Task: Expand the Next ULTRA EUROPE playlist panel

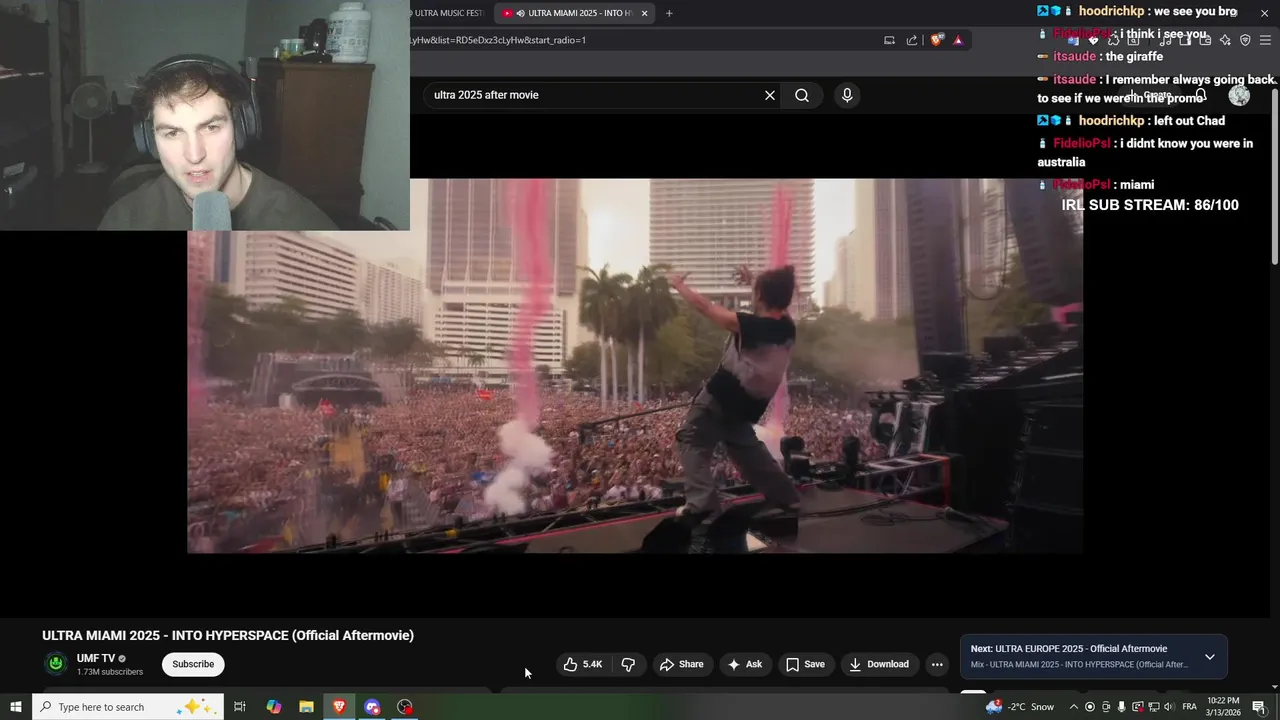Action: (x=1209, y=657)
